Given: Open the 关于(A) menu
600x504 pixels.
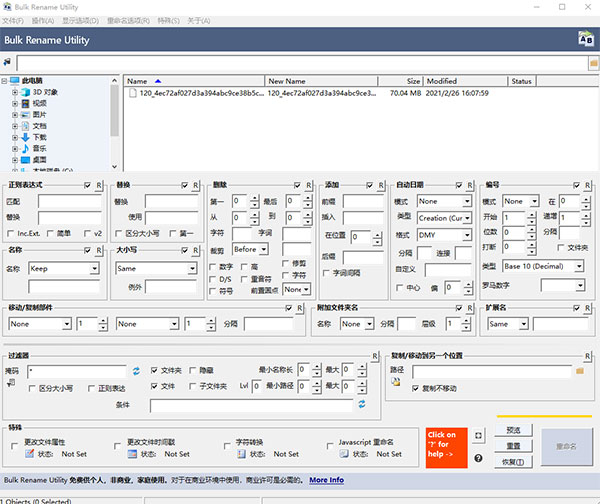Looking at the screenshot, I should click(199, 21).
